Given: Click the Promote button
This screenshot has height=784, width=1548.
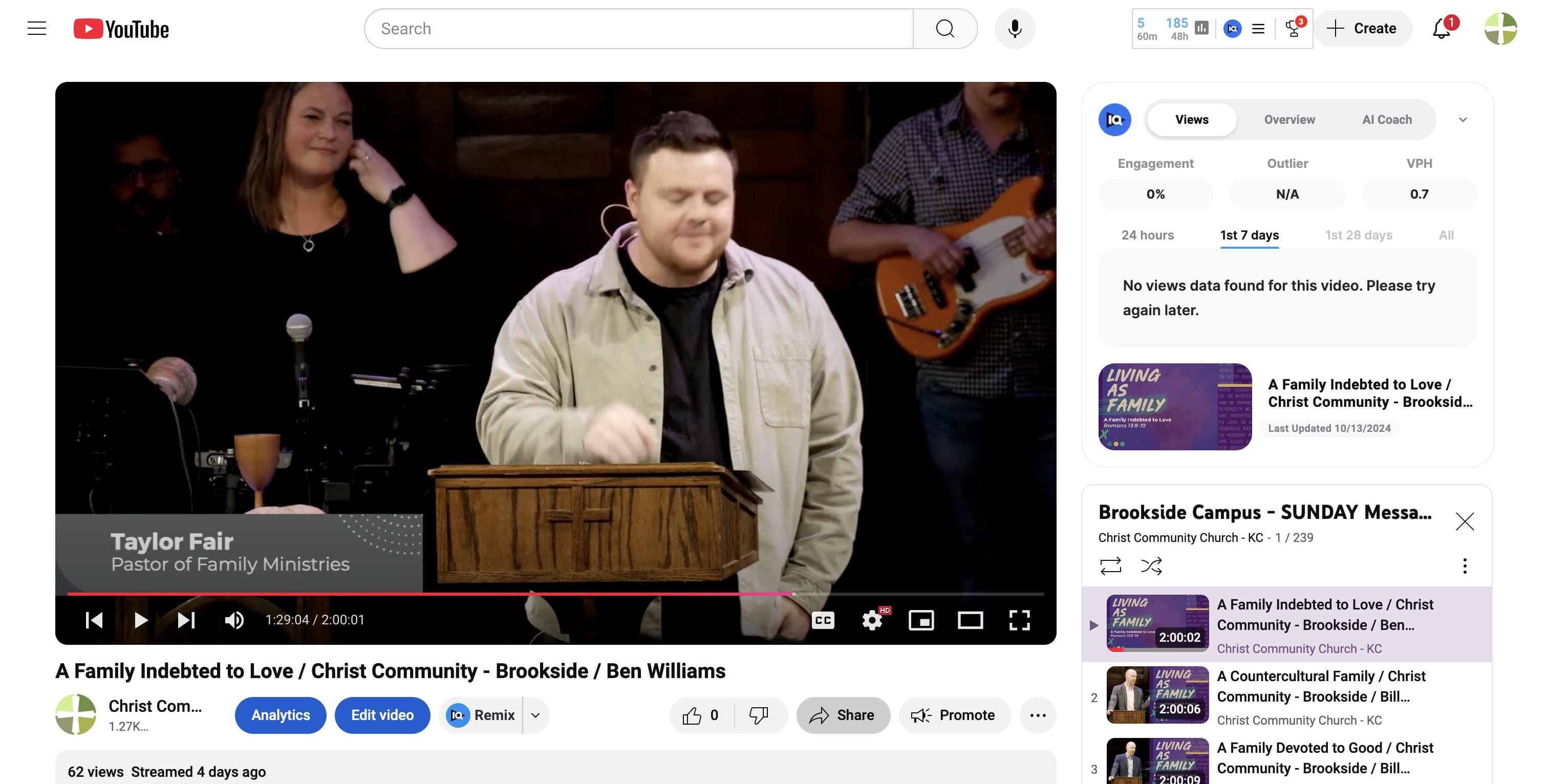Looking at the screenshot, I should [x=954, y=715].
